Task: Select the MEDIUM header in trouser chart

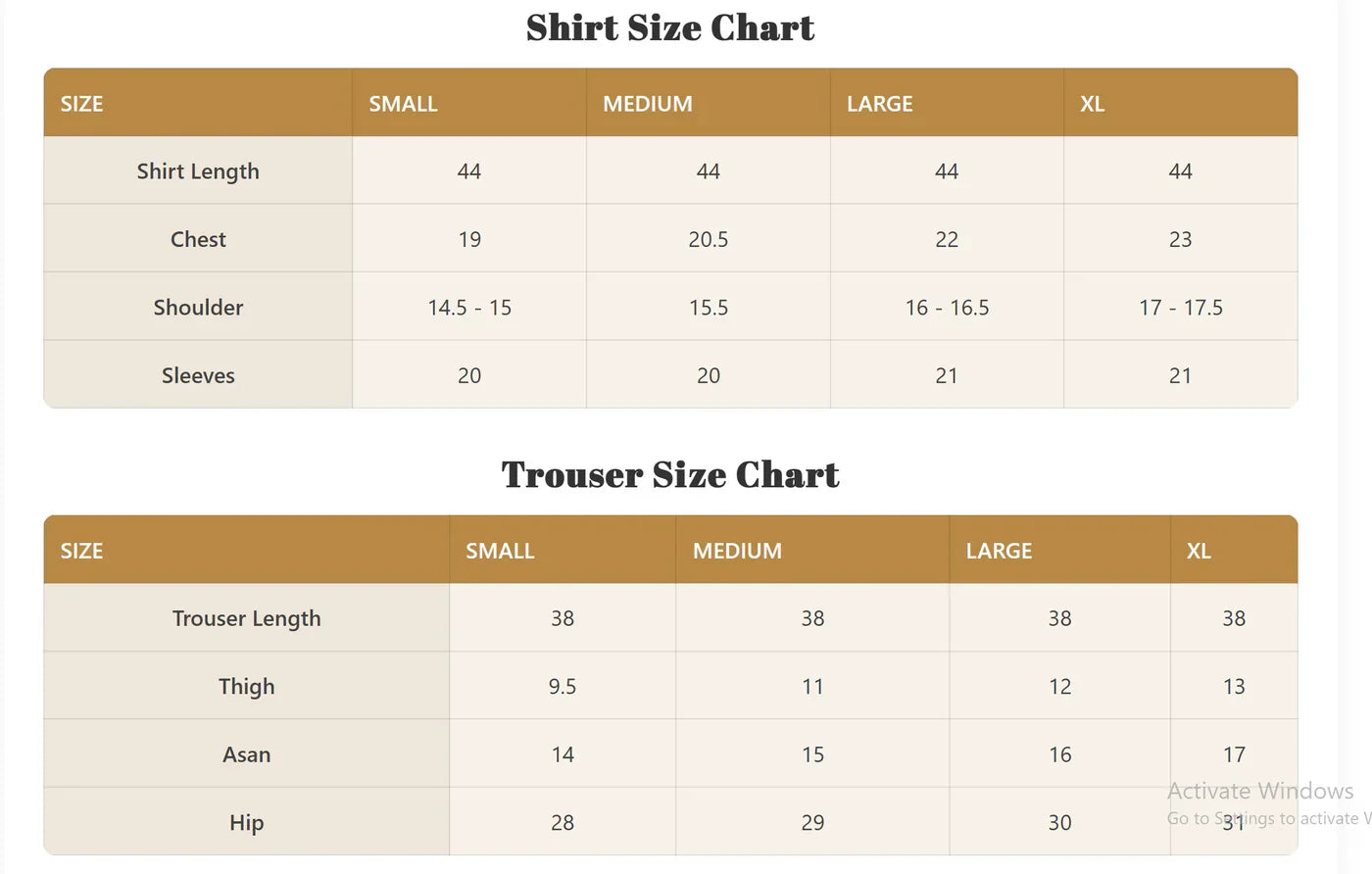Action: [x=737, y=551]
